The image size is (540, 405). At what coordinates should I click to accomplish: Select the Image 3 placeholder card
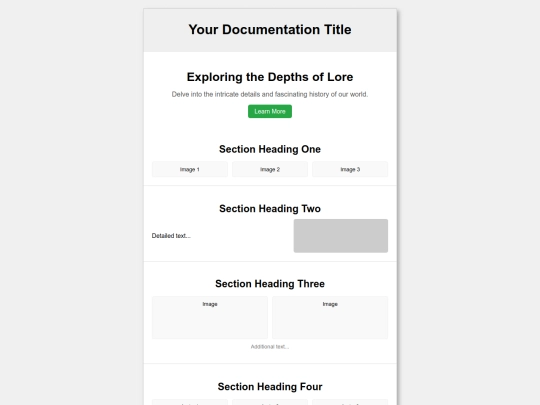click(350, 169)
